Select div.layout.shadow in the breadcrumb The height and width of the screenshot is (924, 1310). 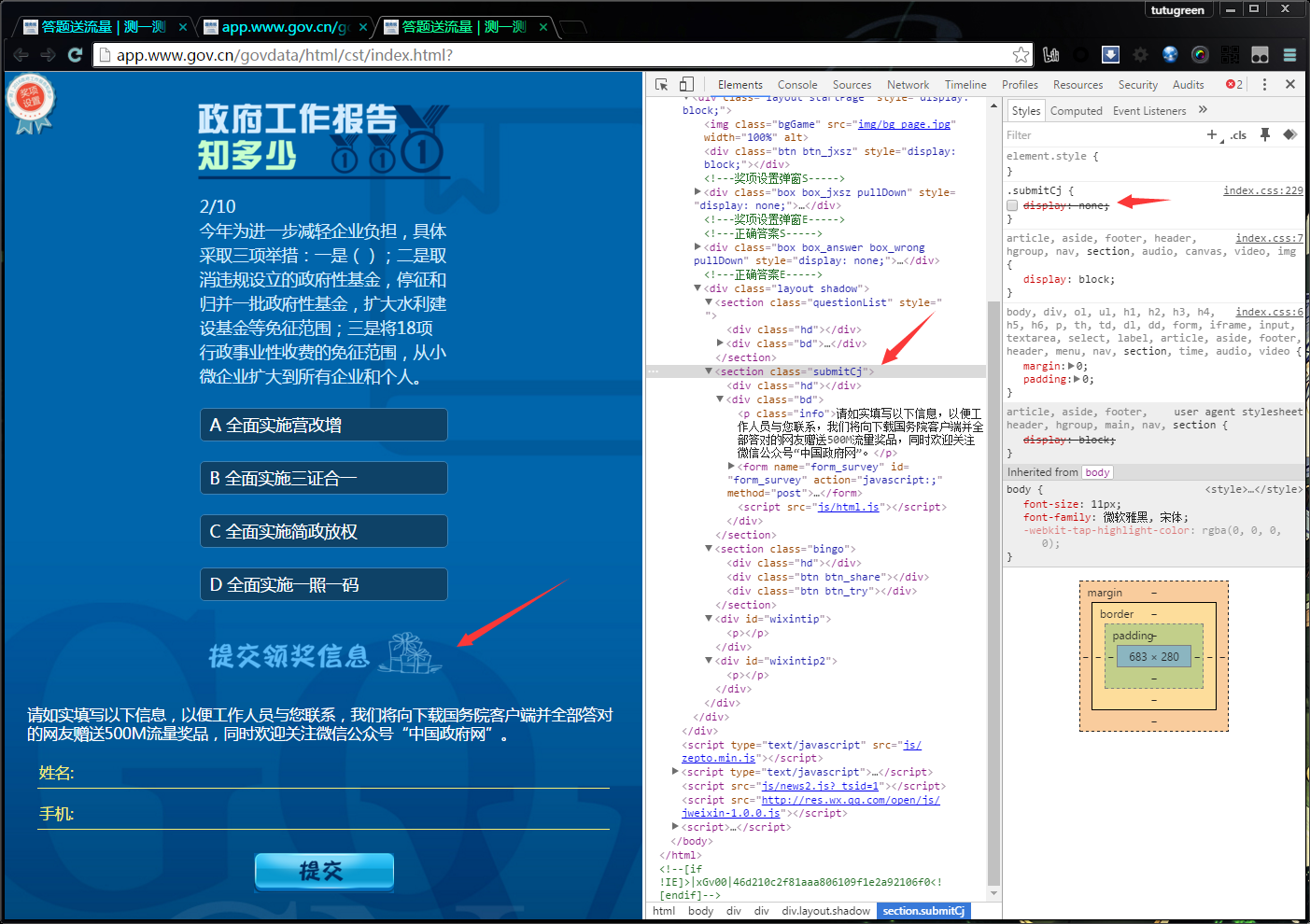pyautogui.click(x=825, y=911)
